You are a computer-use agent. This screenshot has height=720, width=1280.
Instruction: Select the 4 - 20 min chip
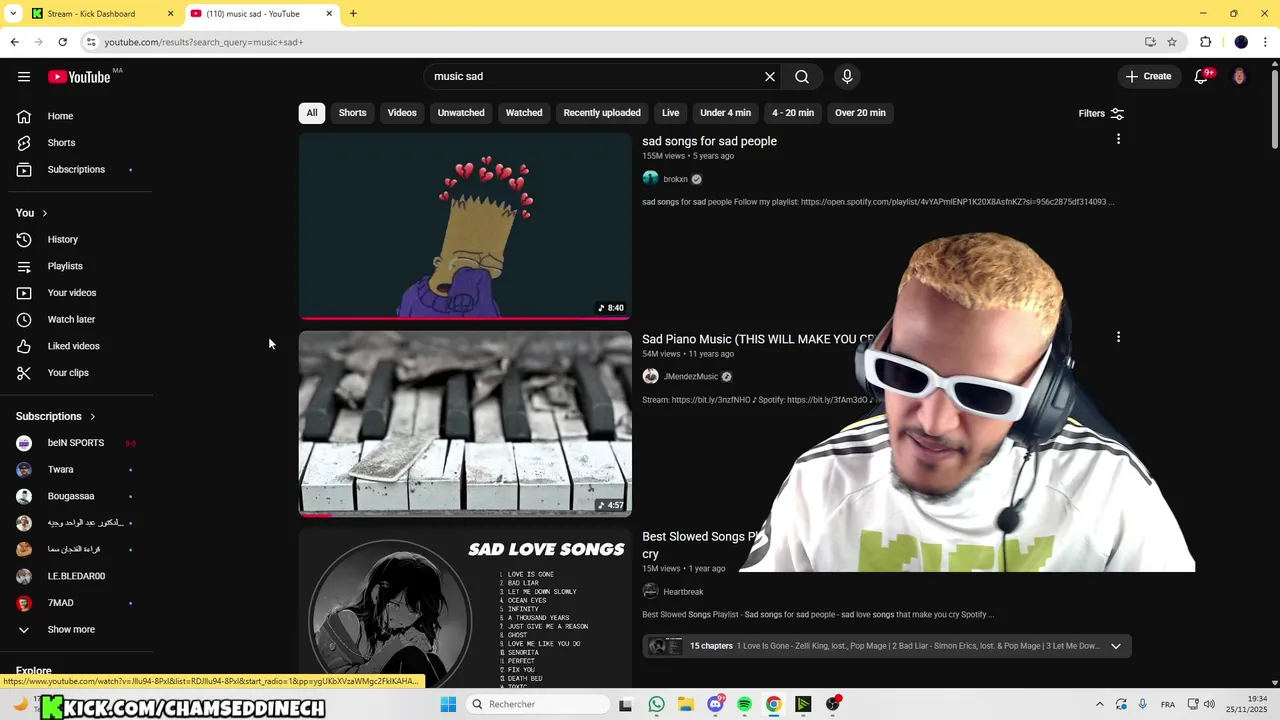tap(793, 113)
